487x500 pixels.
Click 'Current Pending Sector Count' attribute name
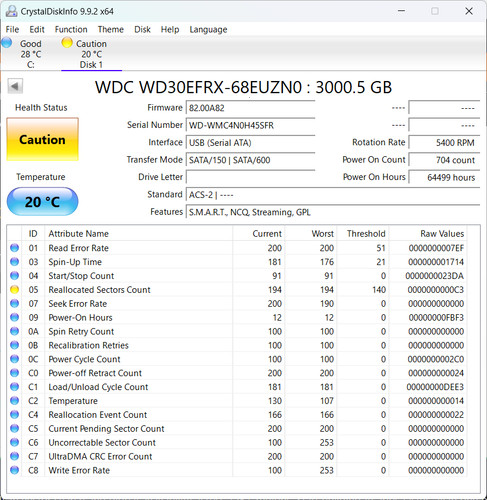click(x=106, y=429)
